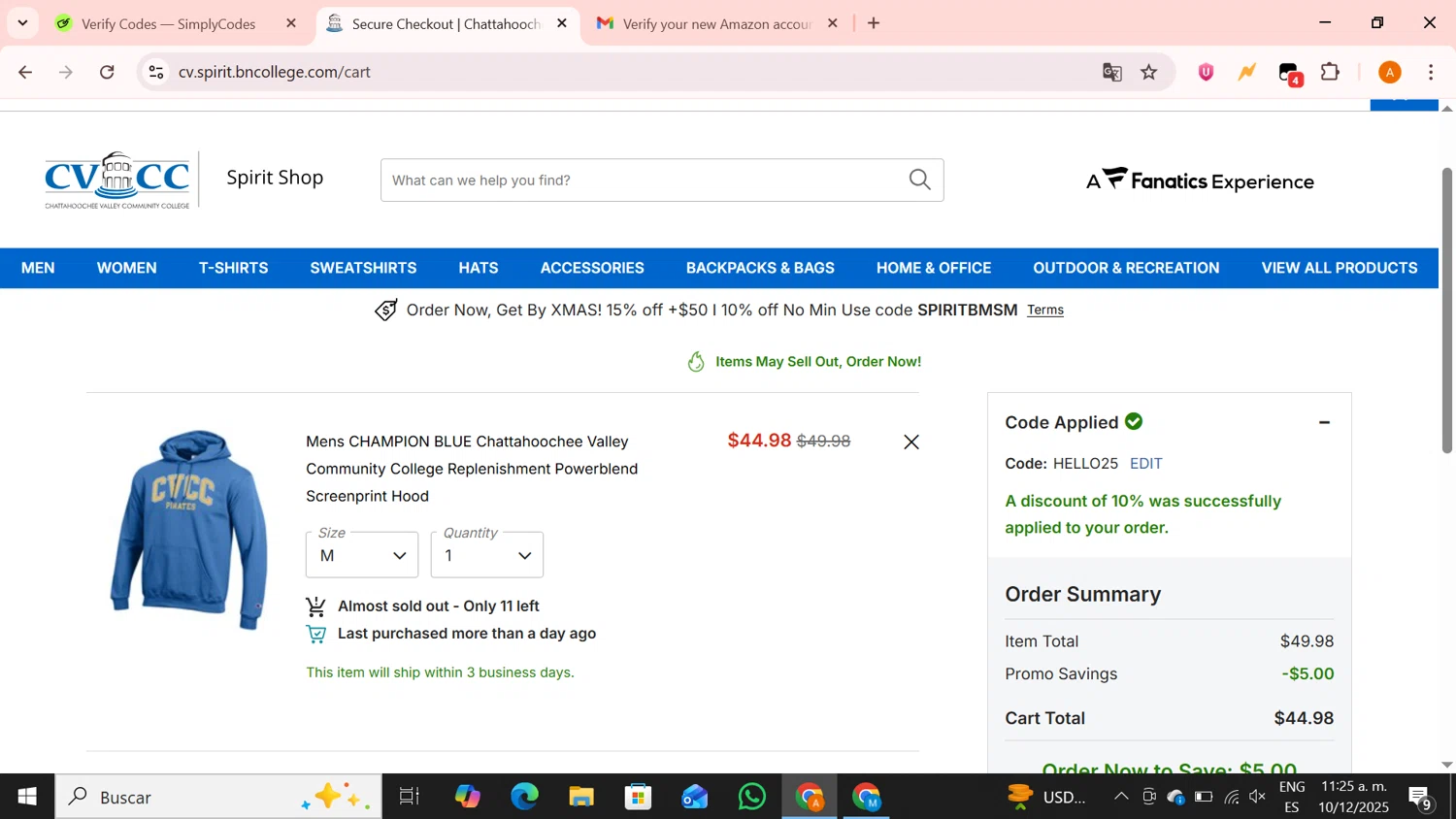The image size is (1456, 819).
Task: Open the Extensions puzzle icon
Action: point(1331,72)
